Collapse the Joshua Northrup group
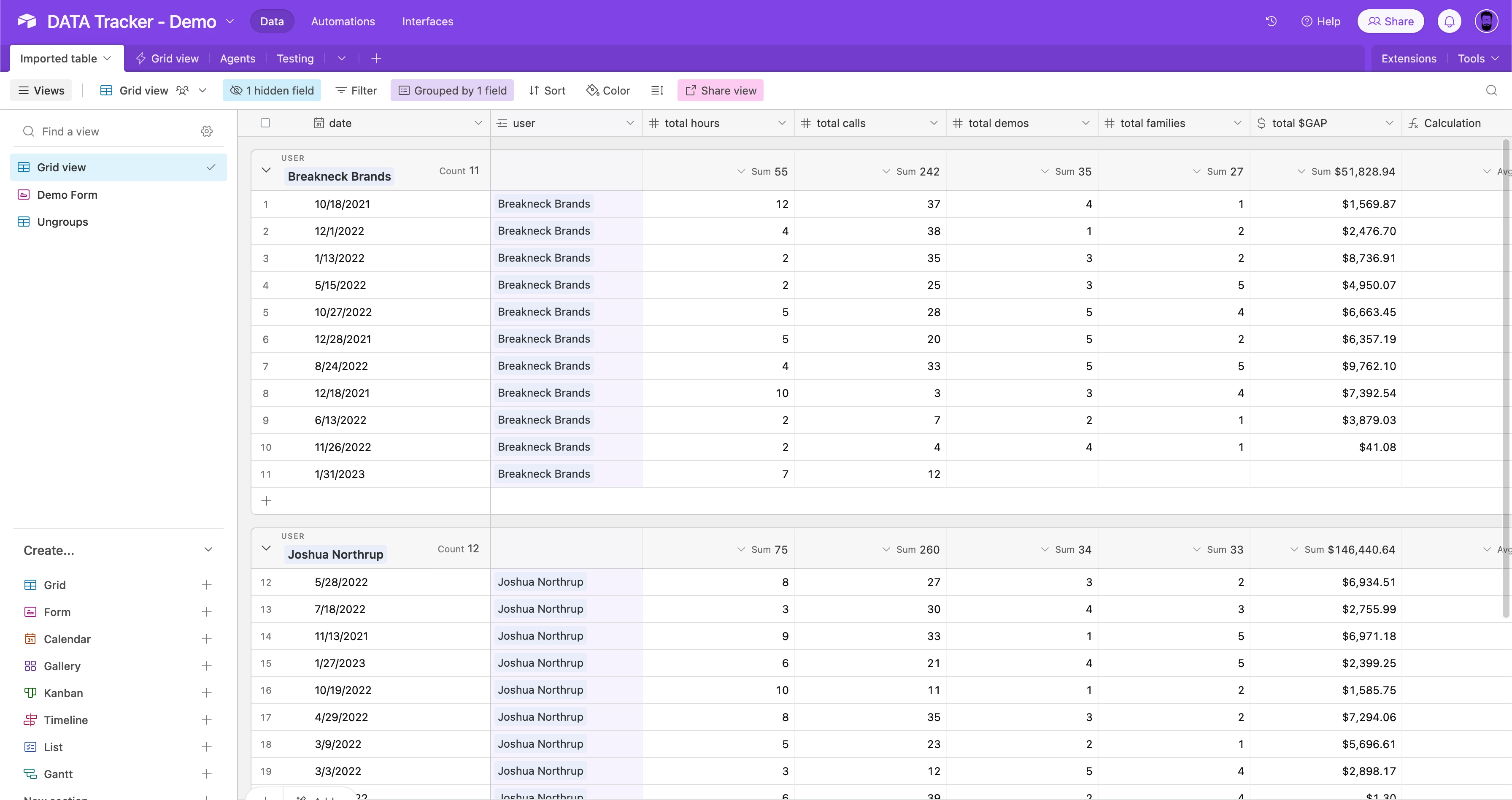 266,548
